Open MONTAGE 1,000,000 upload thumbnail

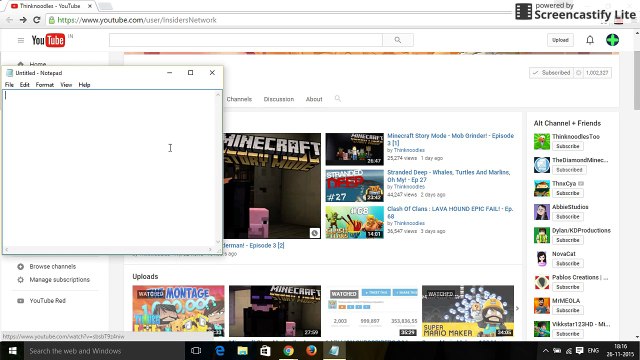tap(178, 311)
